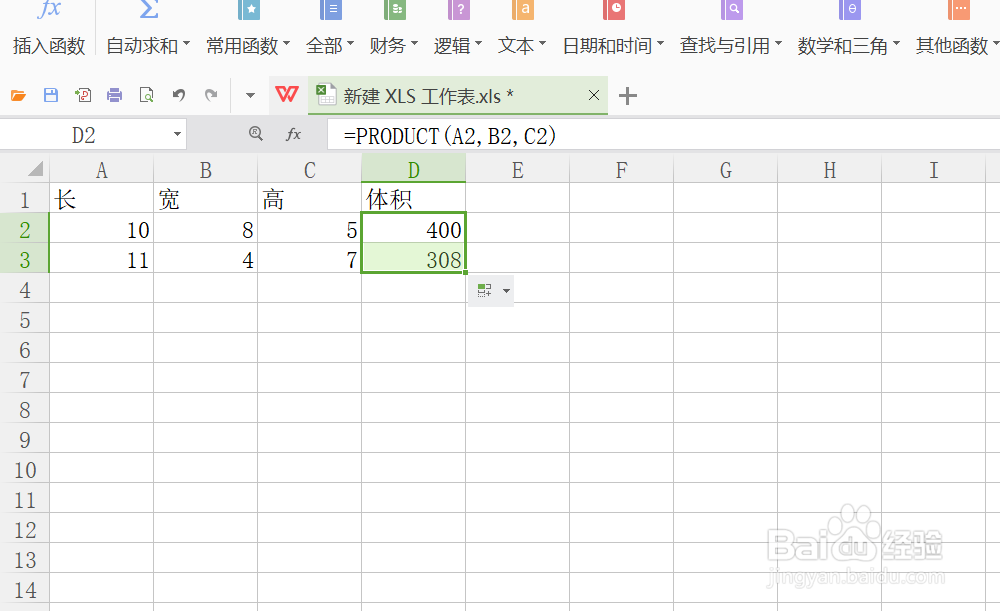Select cell D1 containing 体积
Image resolution: width=1000 pixels, height=611 pixels.
[413, 199]
